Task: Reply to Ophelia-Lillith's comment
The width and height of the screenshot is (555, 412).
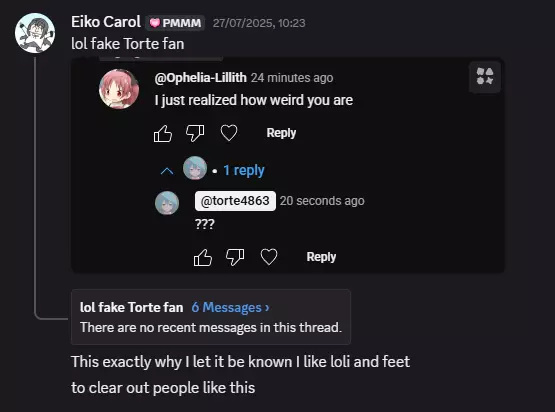Action: 281,133
